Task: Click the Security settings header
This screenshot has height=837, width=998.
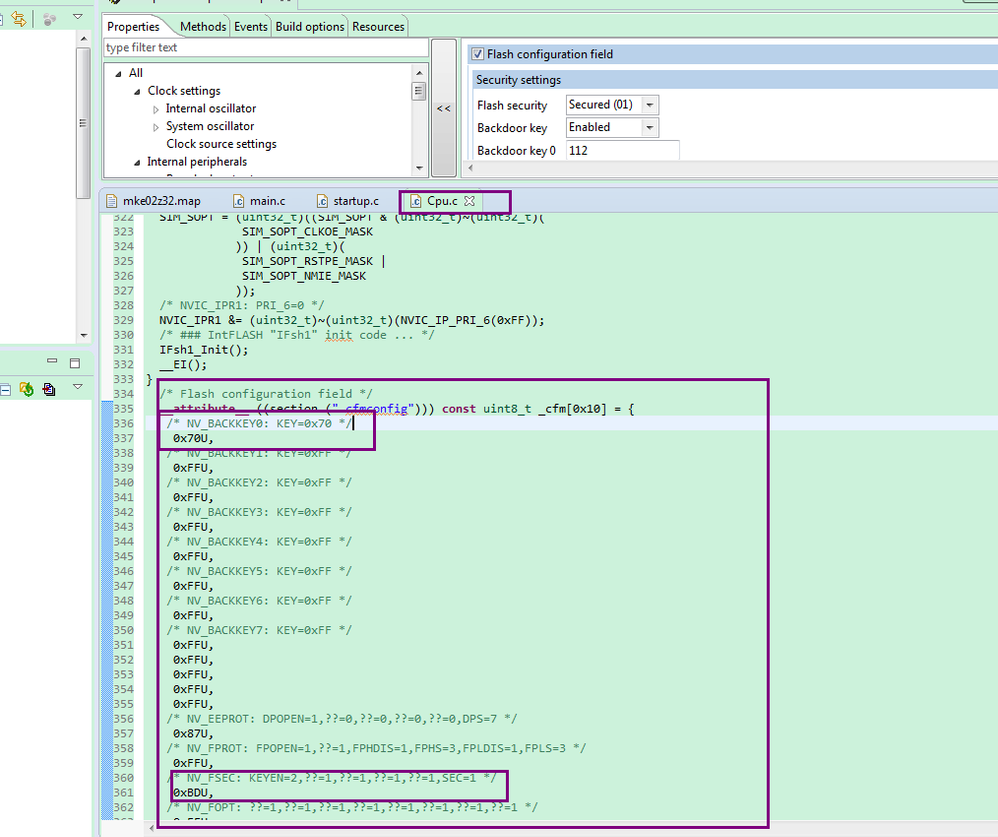Action: tap(518, 80)
